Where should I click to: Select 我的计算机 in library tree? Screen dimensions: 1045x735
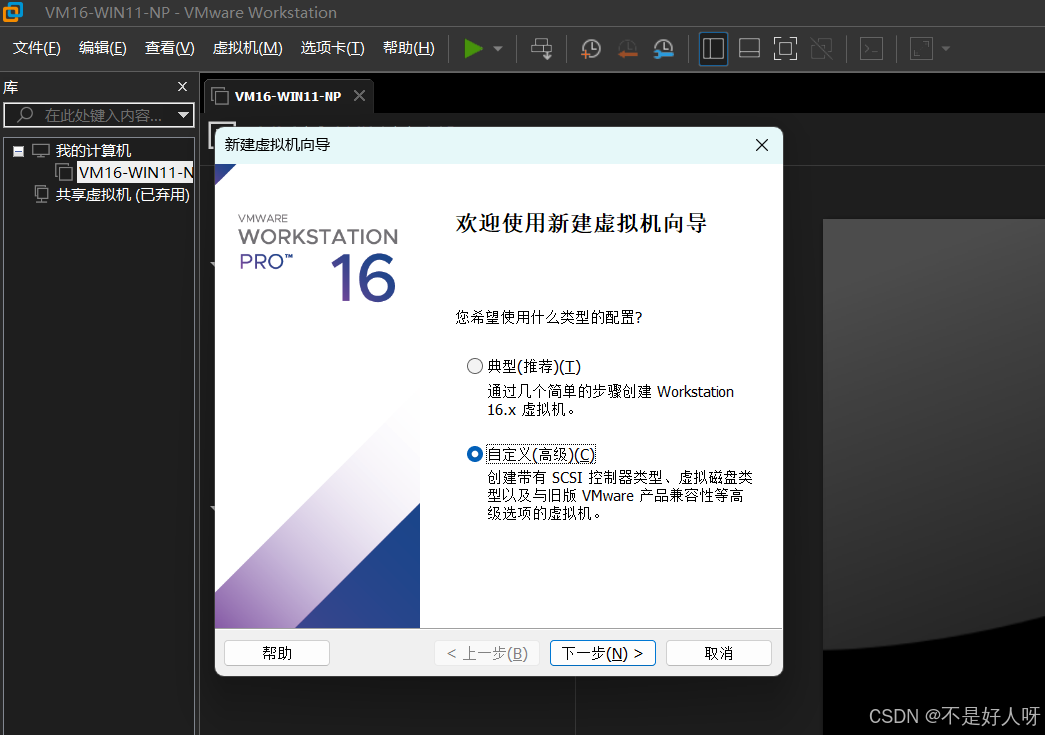click(x=93, y=151)
